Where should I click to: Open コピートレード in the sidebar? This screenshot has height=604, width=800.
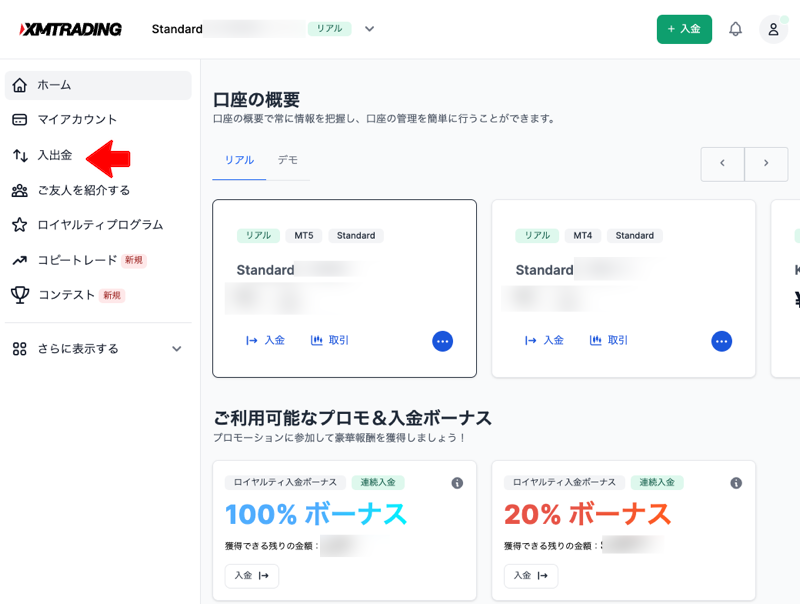point(98,260)
